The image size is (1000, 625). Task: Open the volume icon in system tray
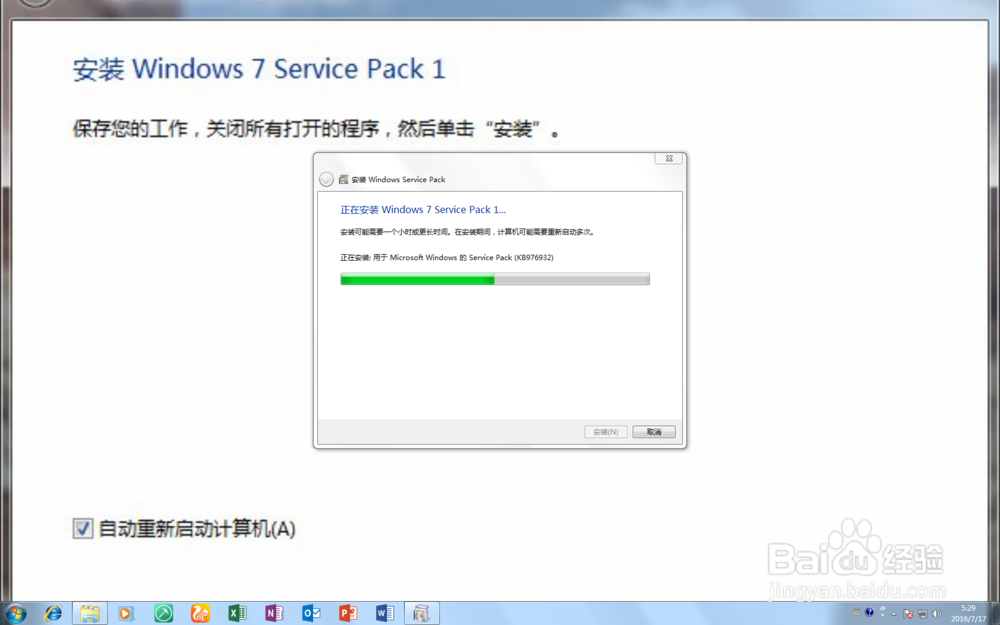(x=936, y=614)
